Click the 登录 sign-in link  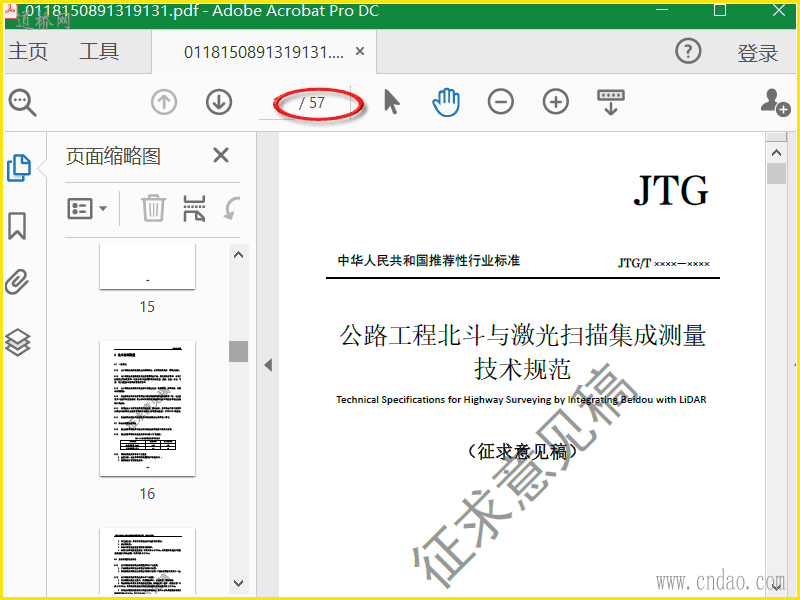coord(757,53)
